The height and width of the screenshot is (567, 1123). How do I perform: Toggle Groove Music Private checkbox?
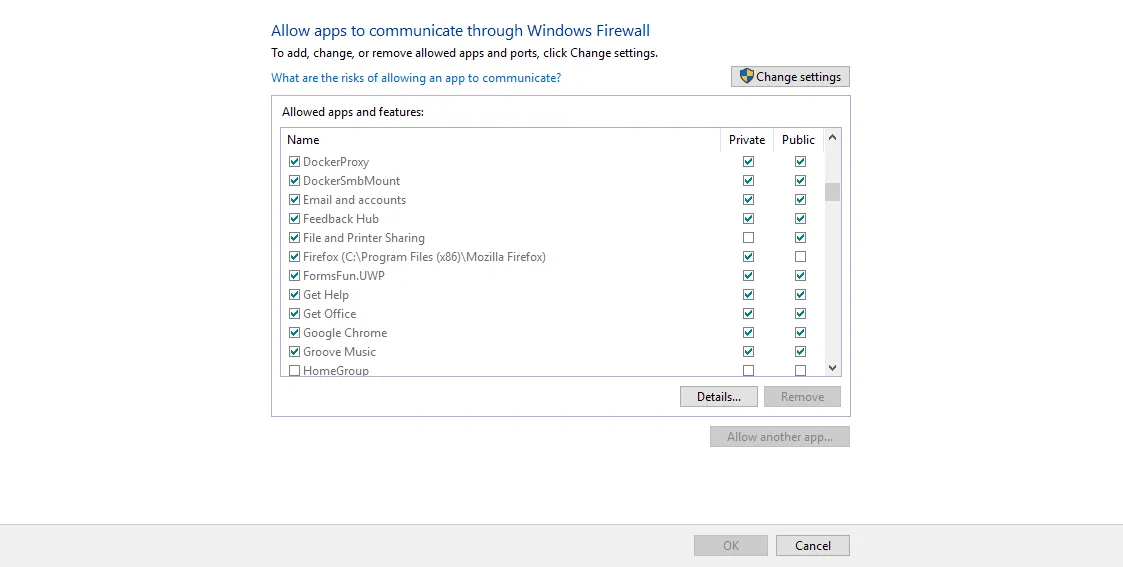pyautogui.click(x=748, y=352)
